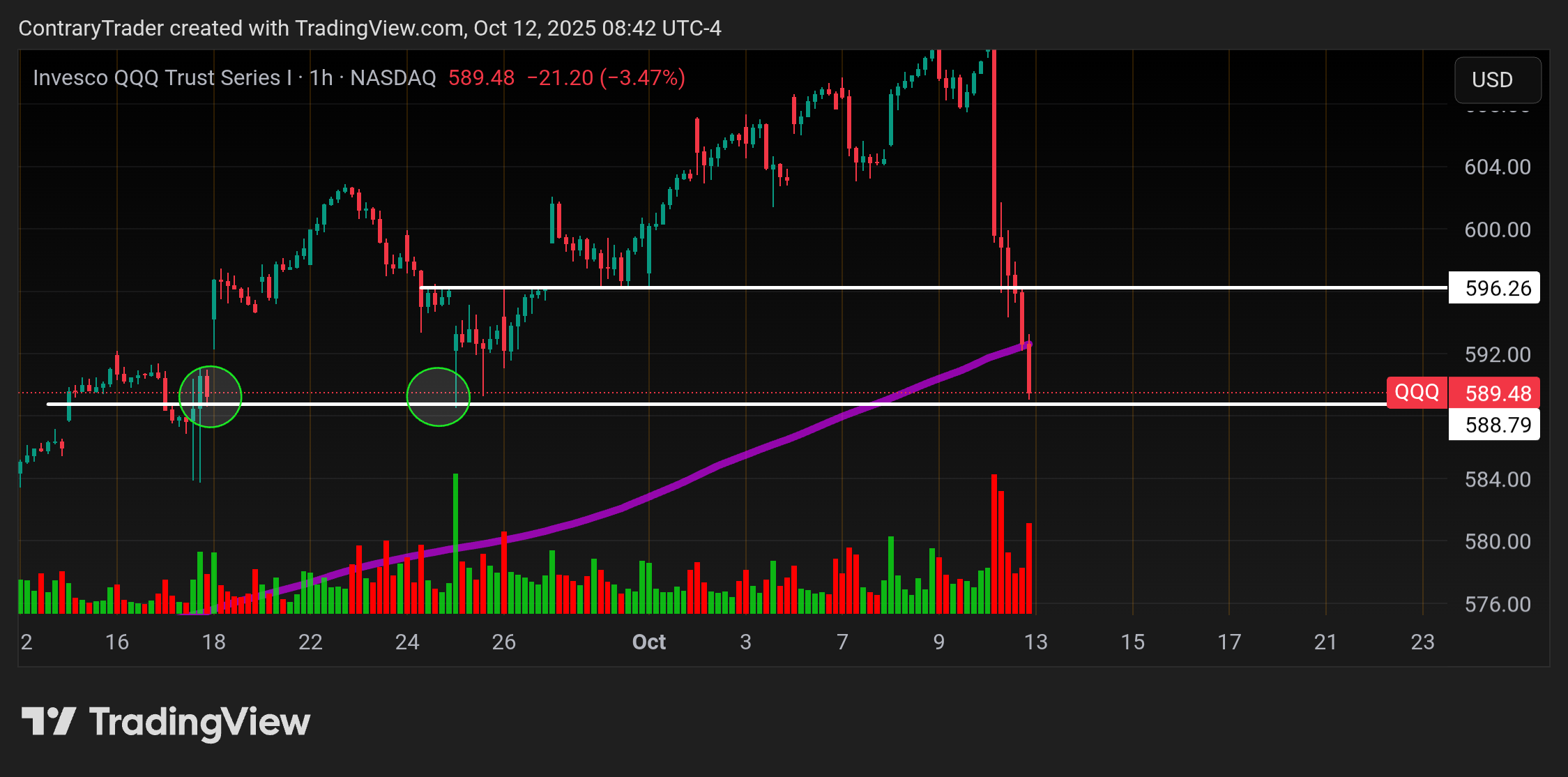Click the green circle marker near 24
Image resolution: width=1568 pixels, height=777 pixels.
click(439, 396)
